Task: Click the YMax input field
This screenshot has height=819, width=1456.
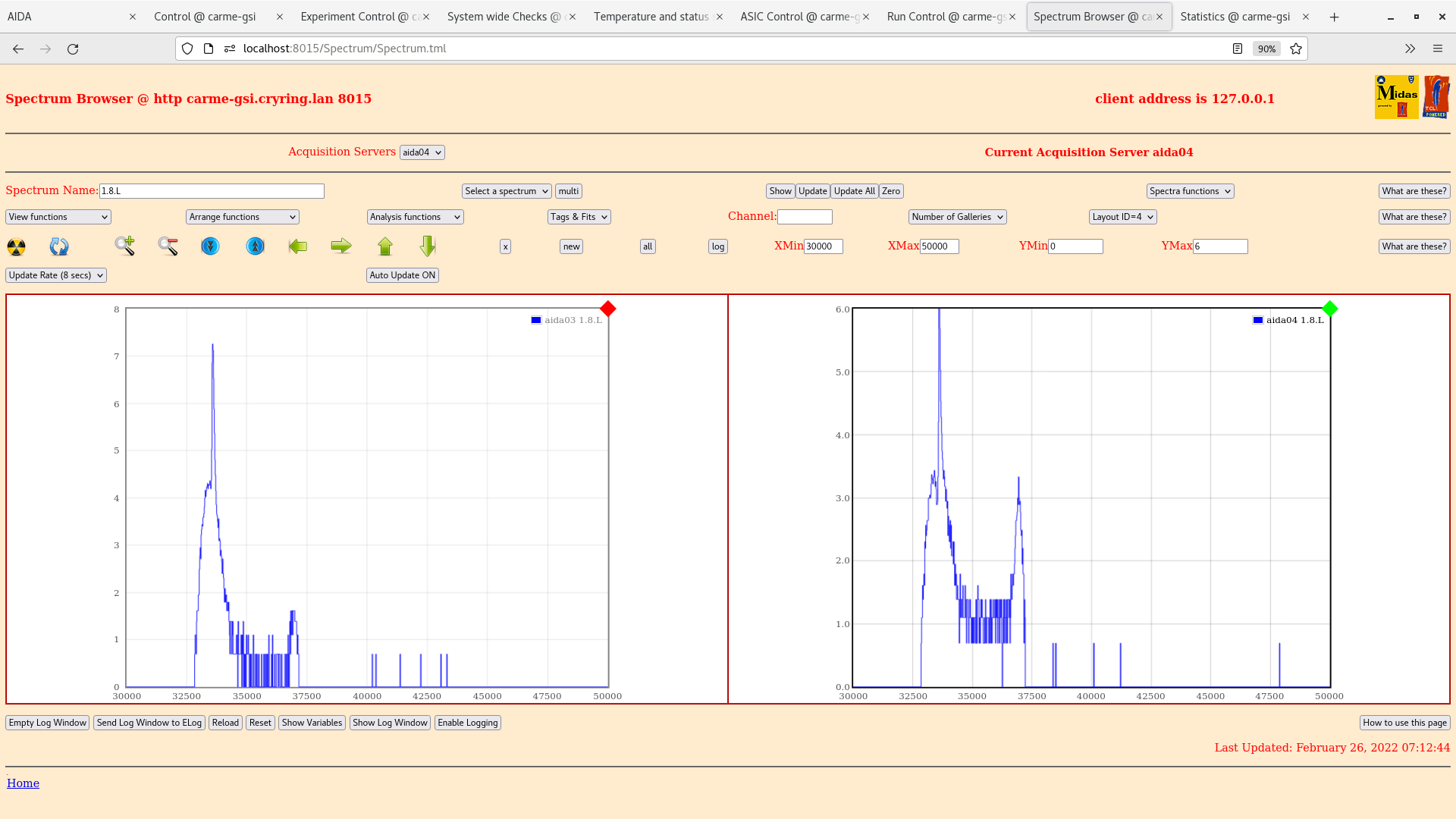Action: click(1220, 246)
